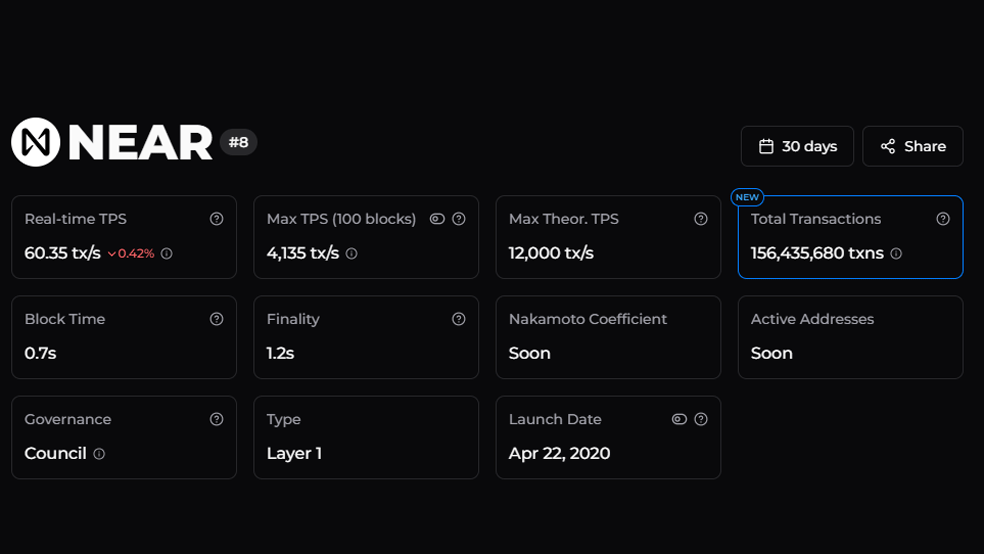The height and width of the screenshot is (554, 984).
Task: Click the Layer 1 type value
Action: (x=294, y=454)
